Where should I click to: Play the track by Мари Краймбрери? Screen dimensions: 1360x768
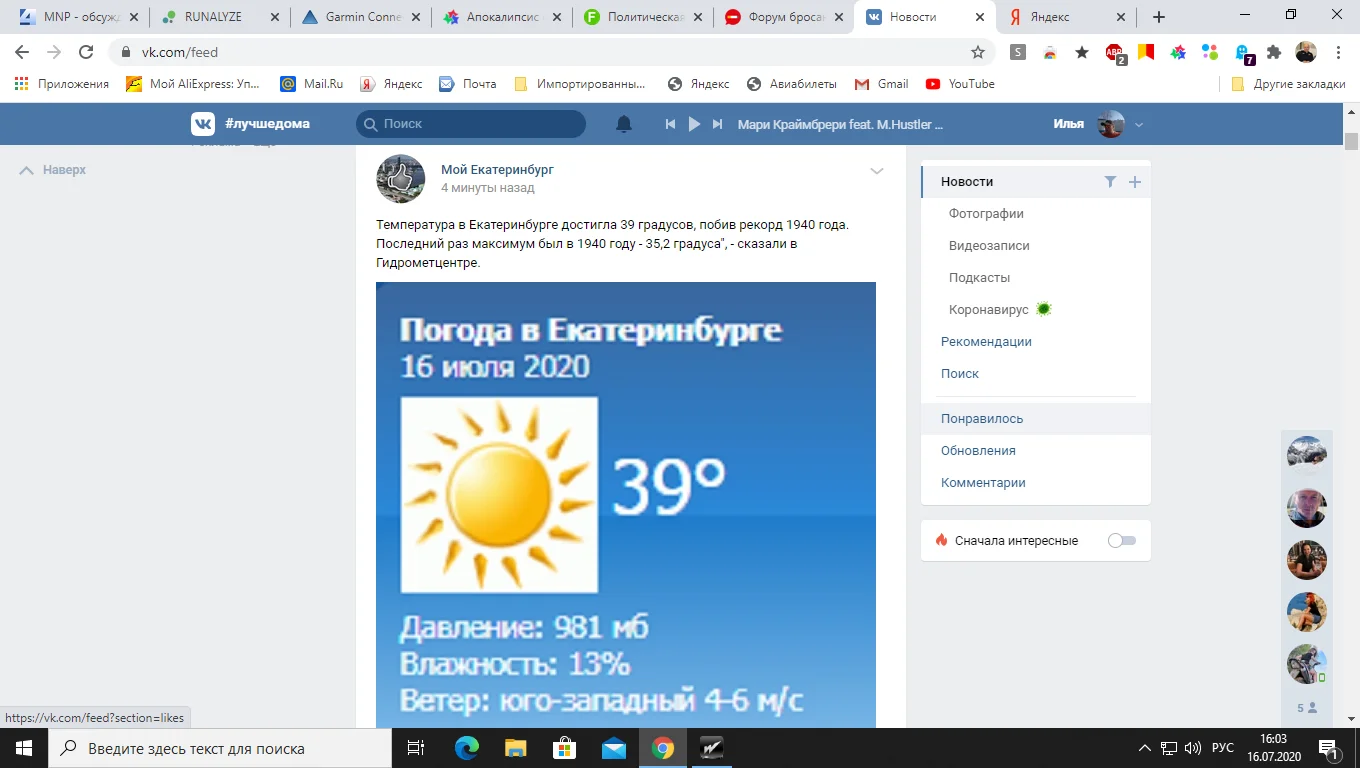694,123
